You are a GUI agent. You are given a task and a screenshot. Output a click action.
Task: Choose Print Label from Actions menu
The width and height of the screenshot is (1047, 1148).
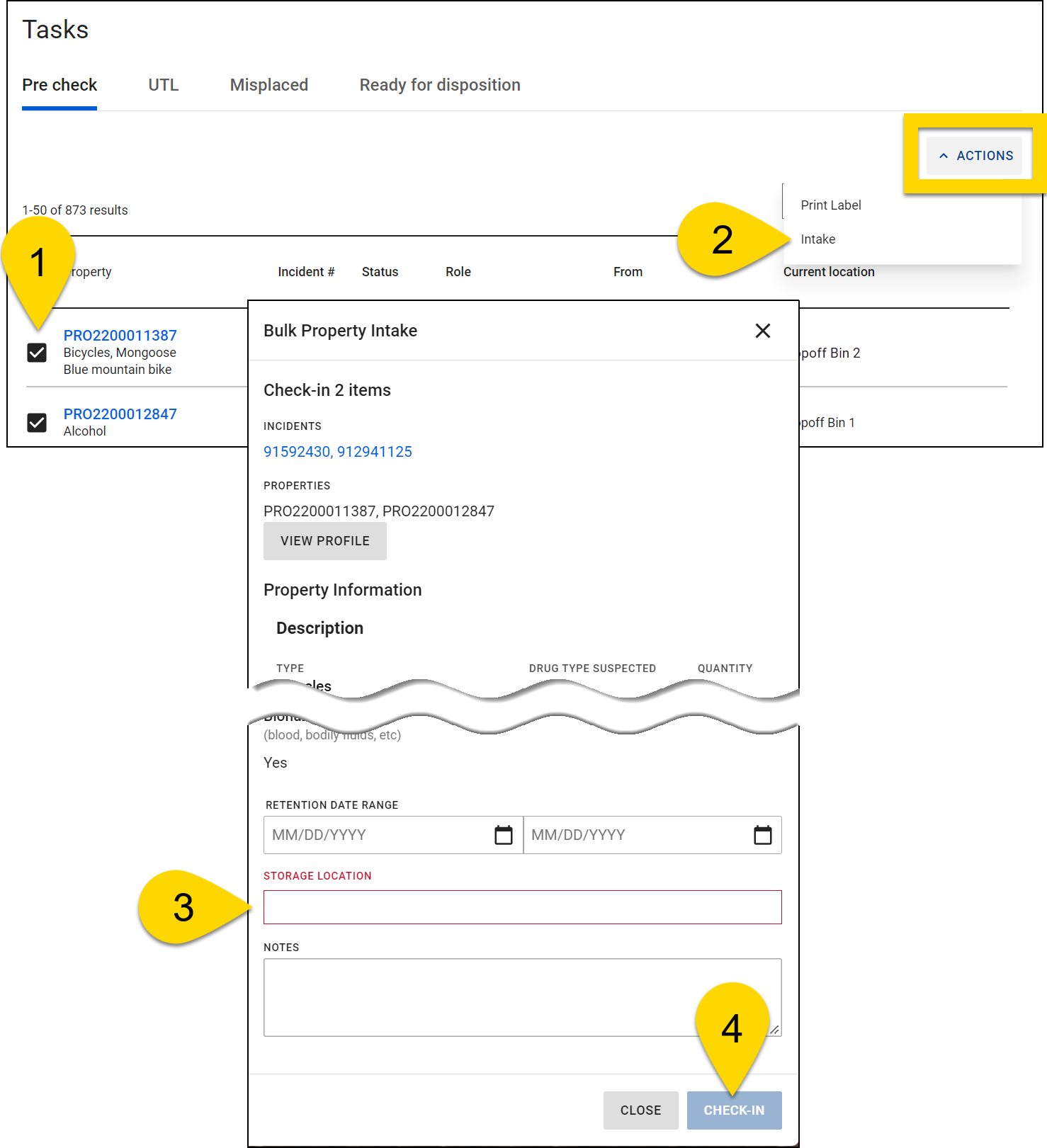pyautogui.click(x=831, y=205)
